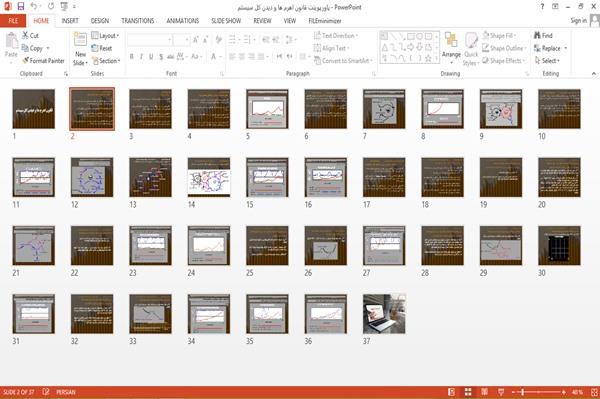600x399 pixels.
Task: Toggle Strikethrough formatting
Action: tap(171, 57)
